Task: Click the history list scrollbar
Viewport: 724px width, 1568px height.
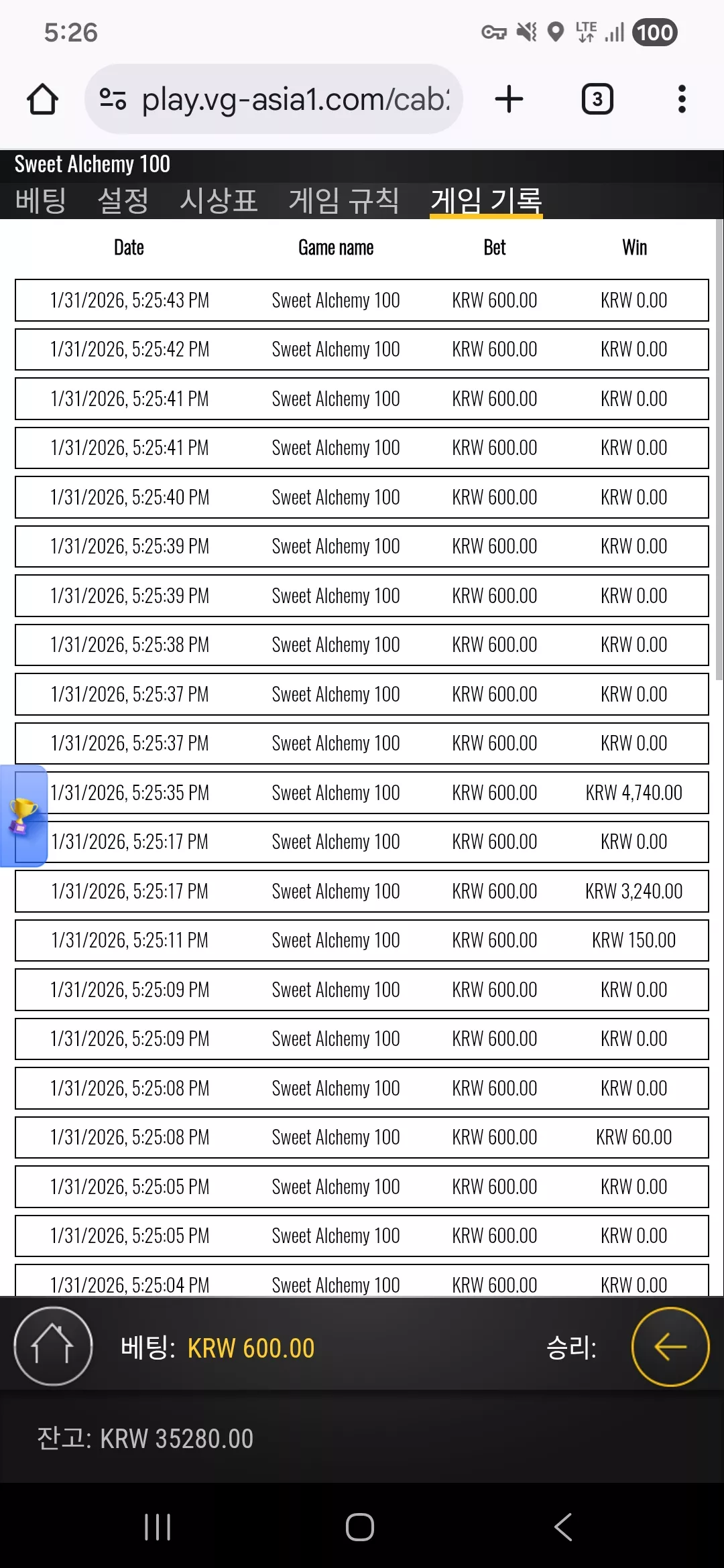Action: click(719, 449)
